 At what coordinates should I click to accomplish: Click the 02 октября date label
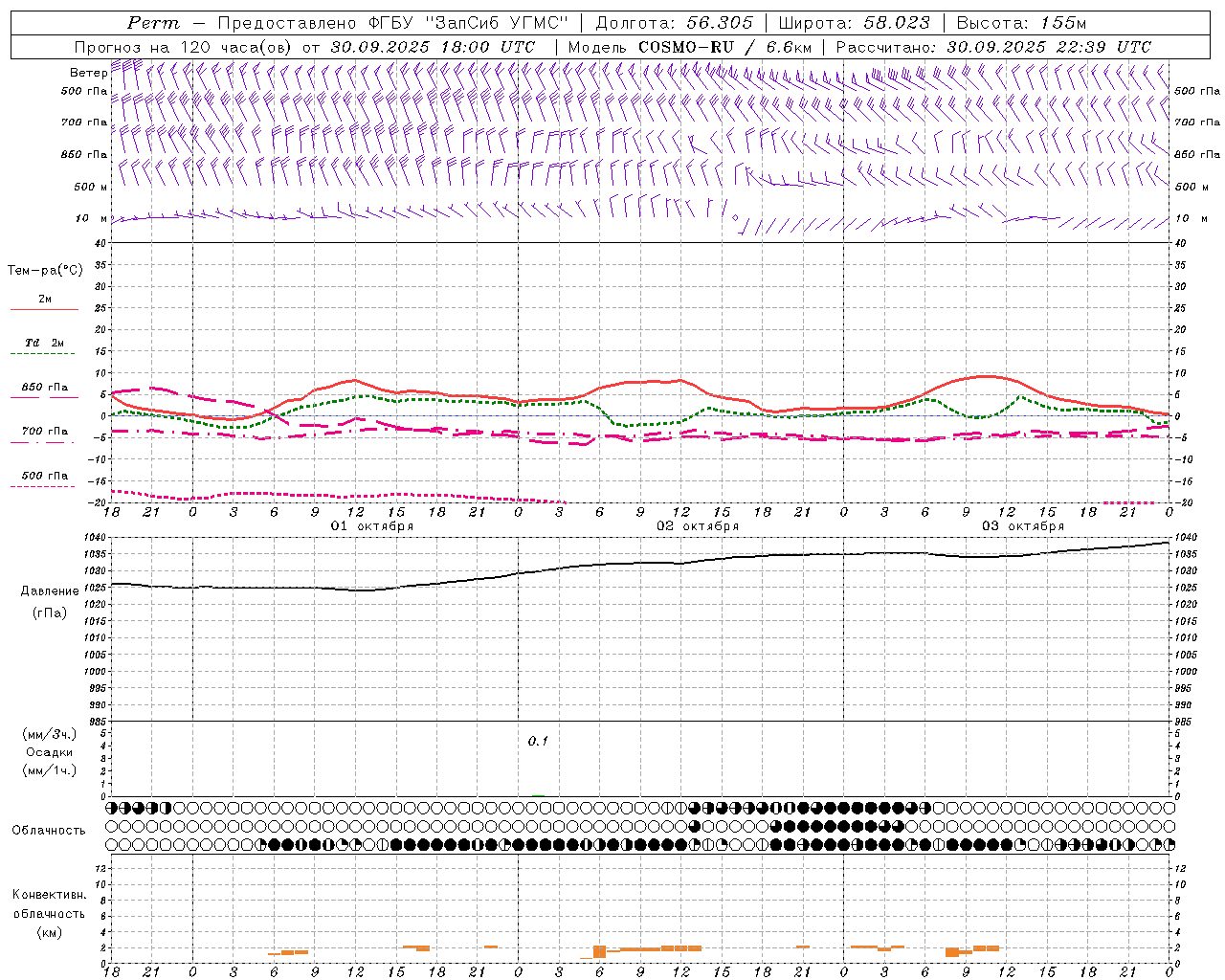coord(698,526)
